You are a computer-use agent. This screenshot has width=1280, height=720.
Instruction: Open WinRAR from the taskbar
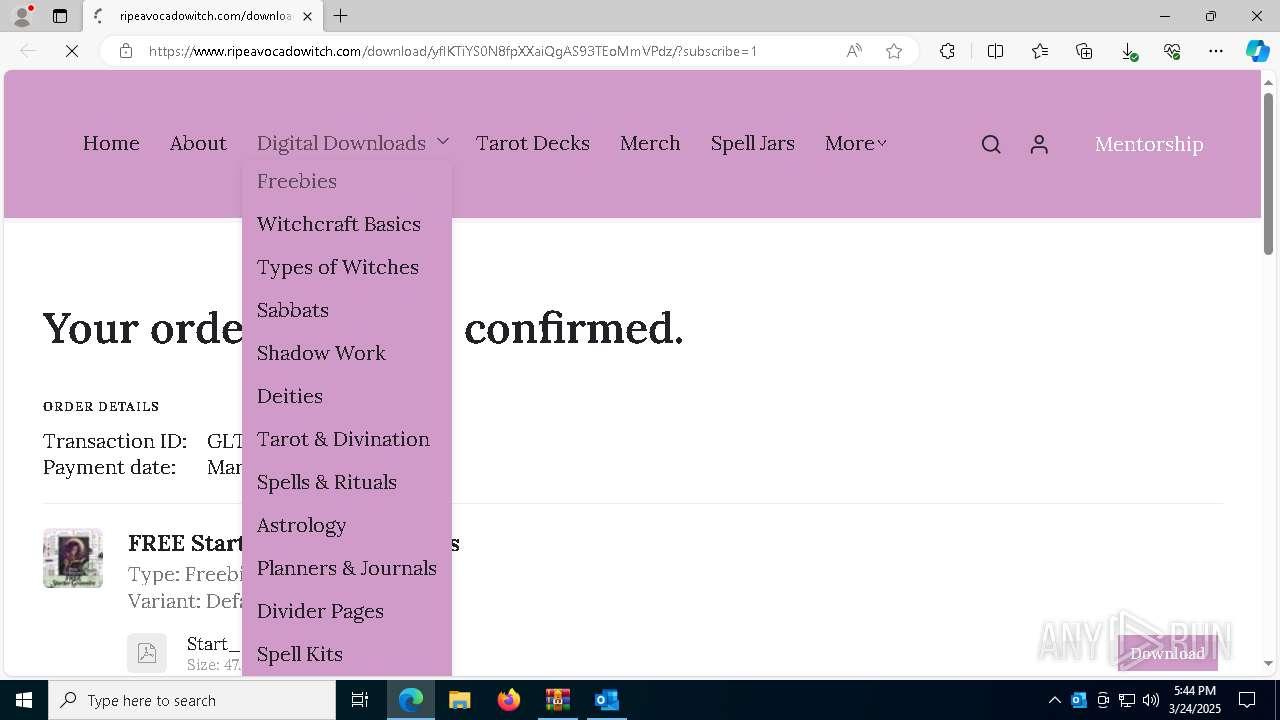557,700
